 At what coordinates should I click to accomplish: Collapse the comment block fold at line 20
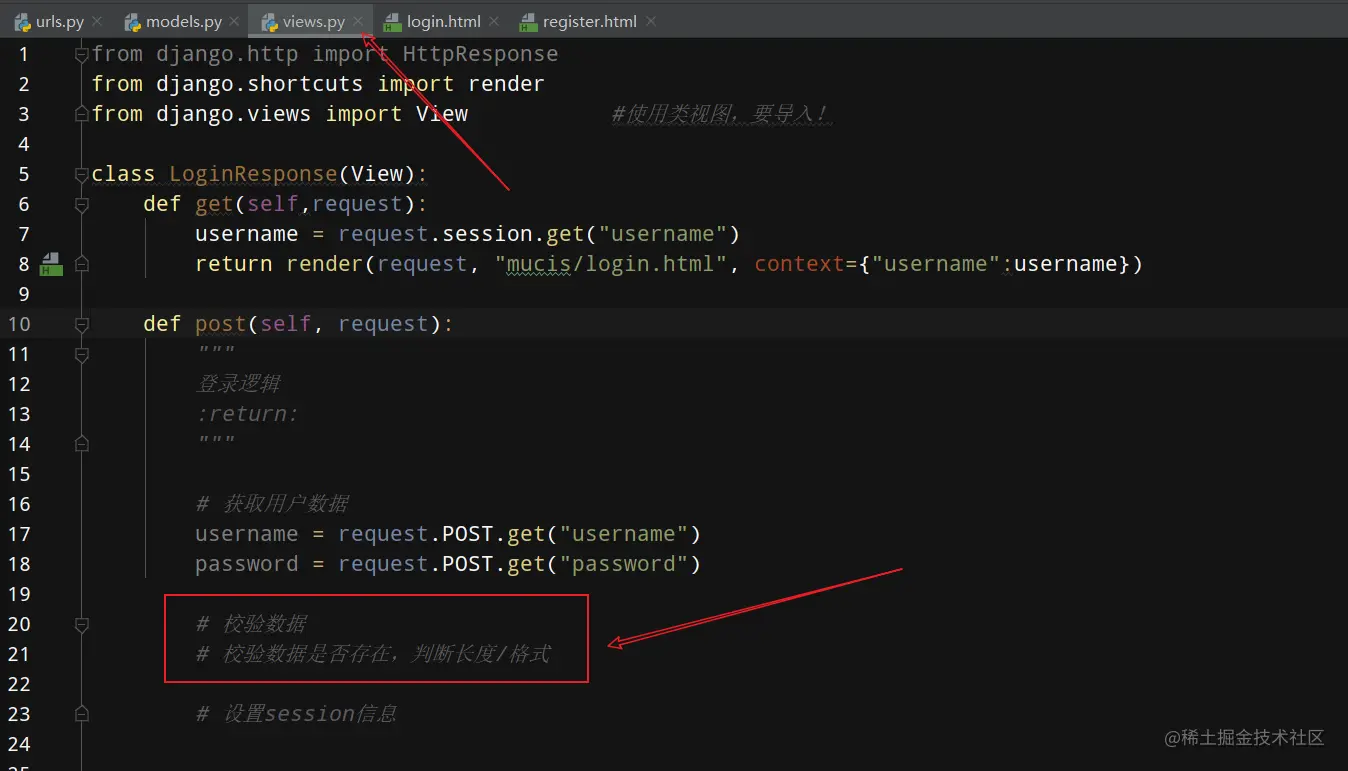[82, 624]
